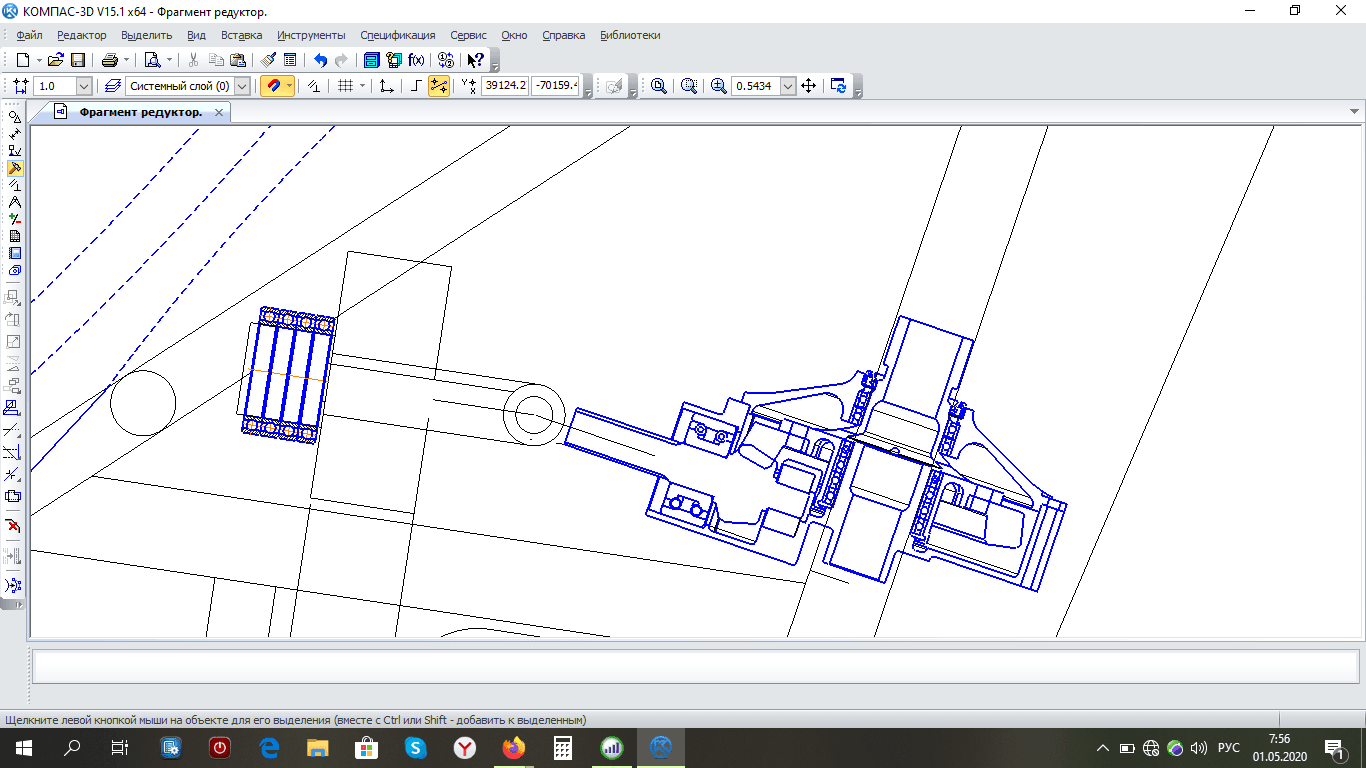The height and width of the screenshot is (768, 1366).
Task: Click the Save document icon
Action: (77, 60)
